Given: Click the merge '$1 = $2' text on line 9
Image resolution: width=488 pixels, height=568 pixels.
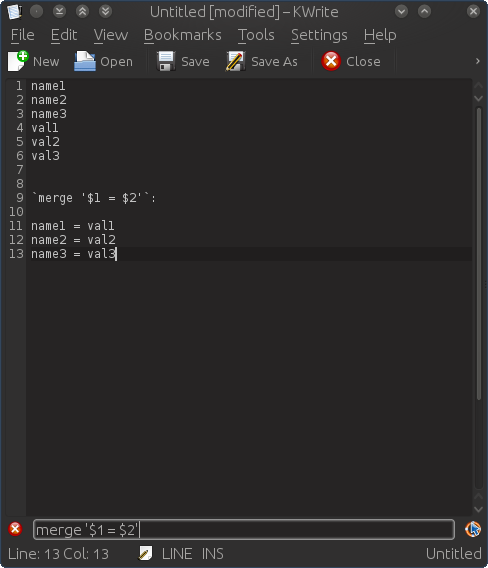Looking at the screenshot, I should click(93, 198).
